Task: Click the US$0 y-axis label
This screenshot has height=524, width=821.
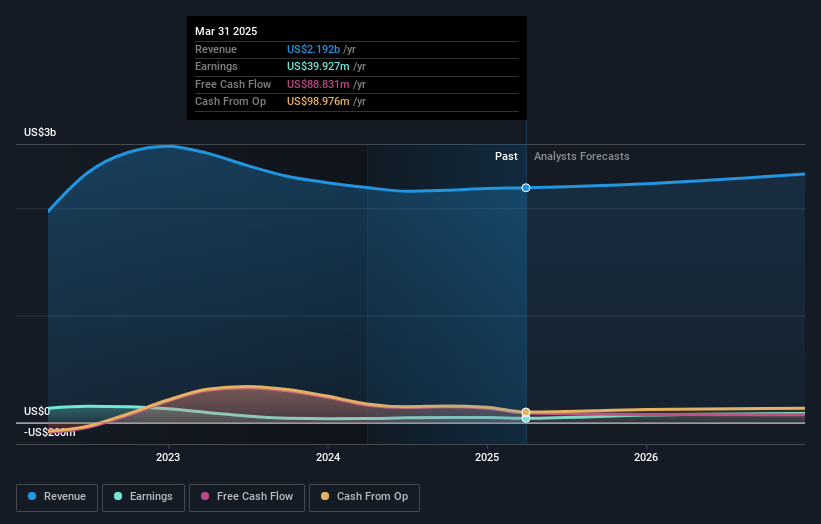Action: 37,411
